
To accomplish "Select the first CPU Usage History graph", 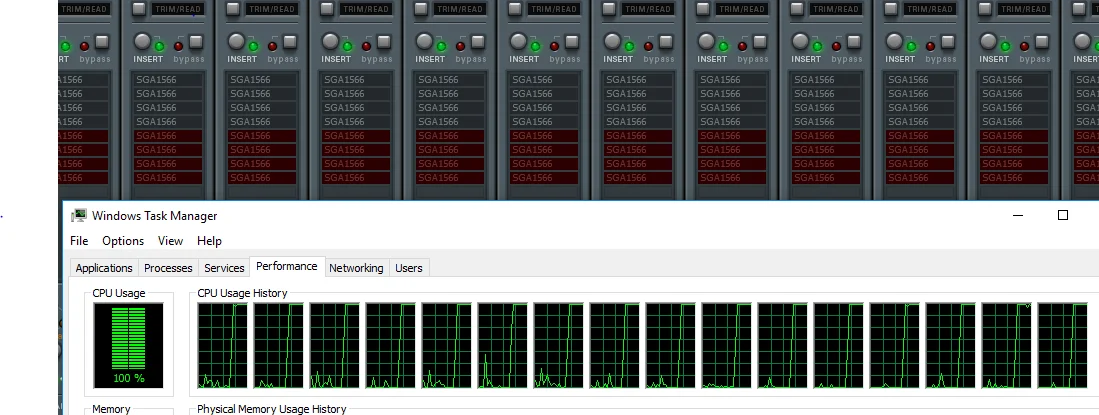I will click(222, 346).
